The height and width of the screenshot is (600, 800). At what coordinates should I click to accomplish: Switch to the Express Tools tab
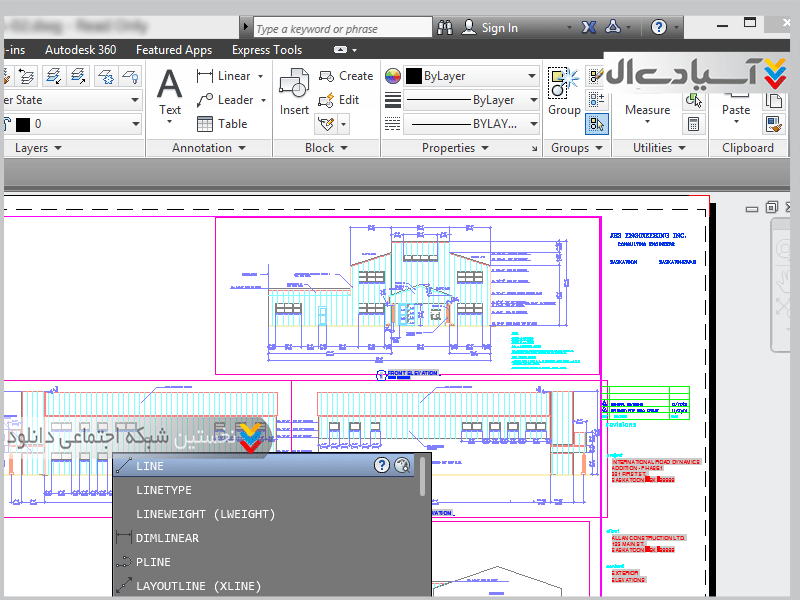pyautogui.click(x=266, y=50)
